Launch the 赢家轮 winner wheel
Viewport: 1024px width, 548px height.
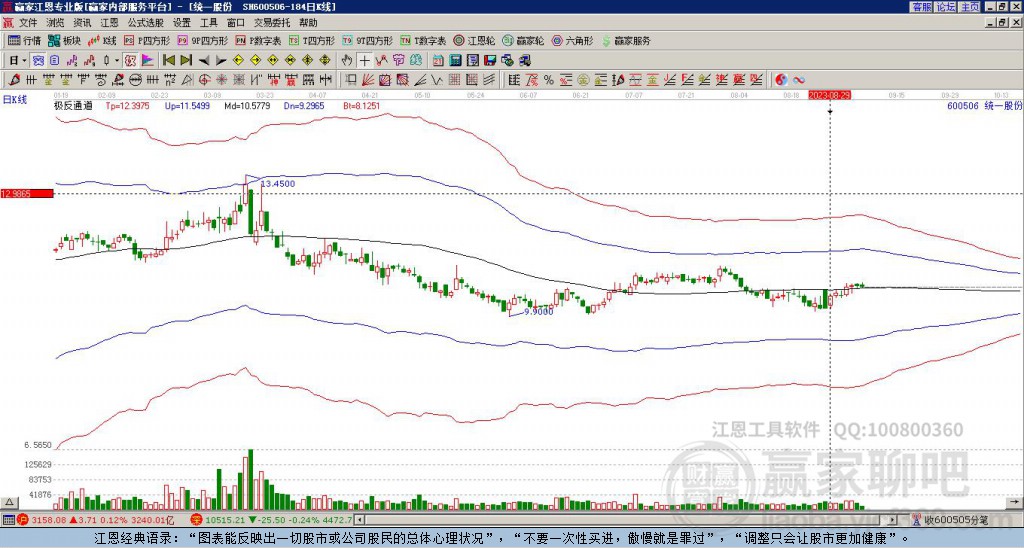[x=524, y=40]
